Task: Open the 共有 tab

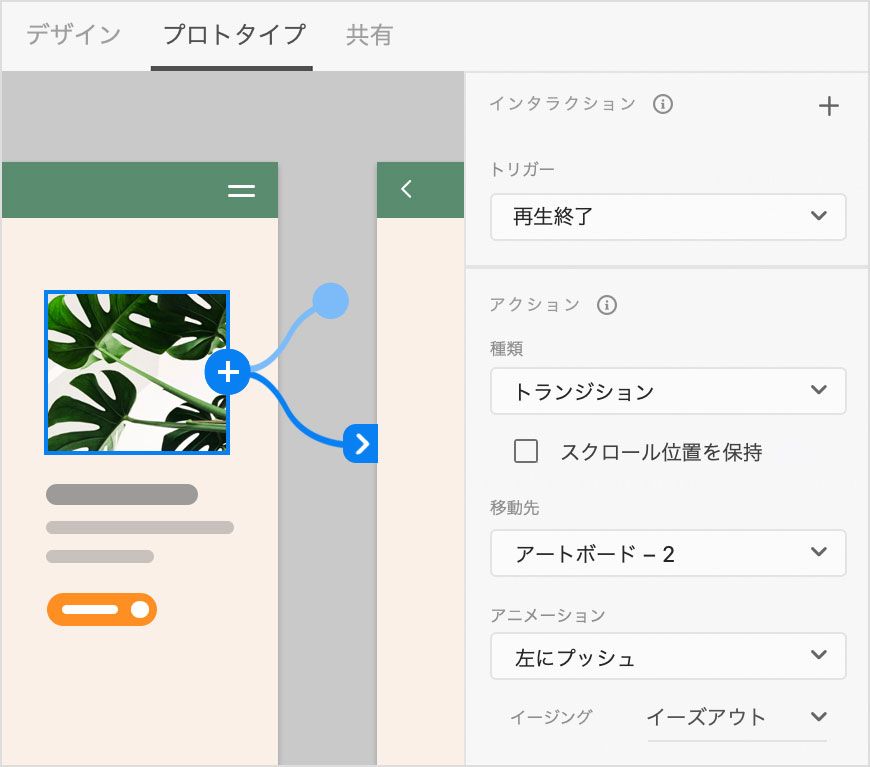Action: click(x=369, y=33)
